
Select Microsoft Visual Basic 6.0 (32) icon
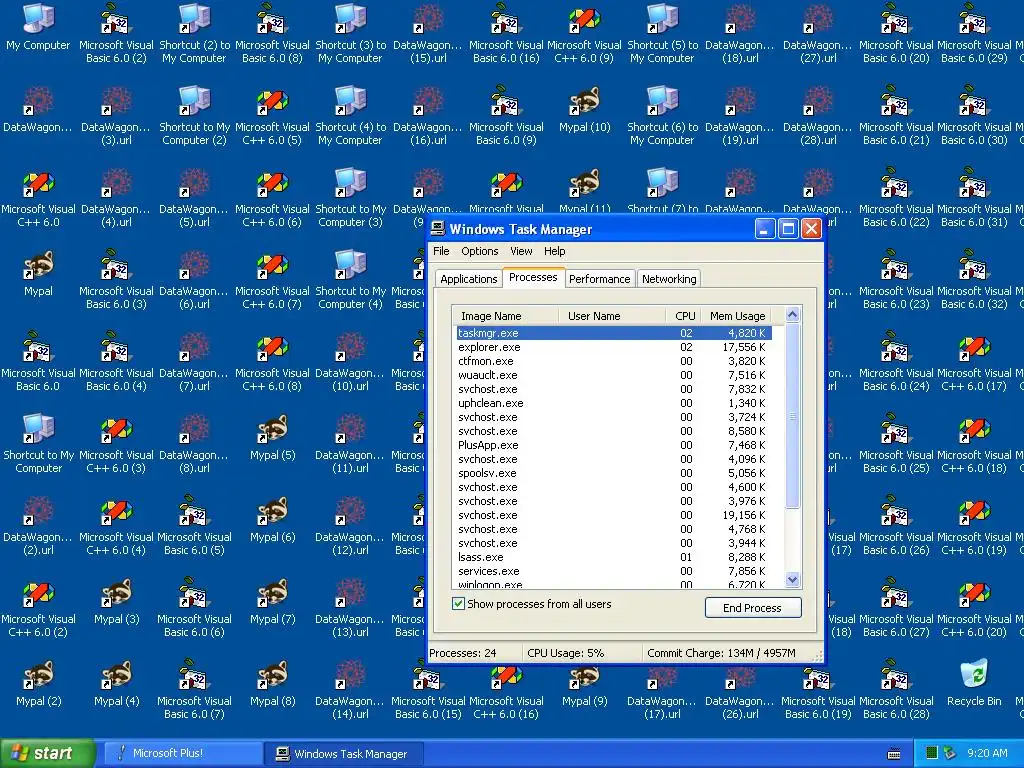tap(974, 280)
